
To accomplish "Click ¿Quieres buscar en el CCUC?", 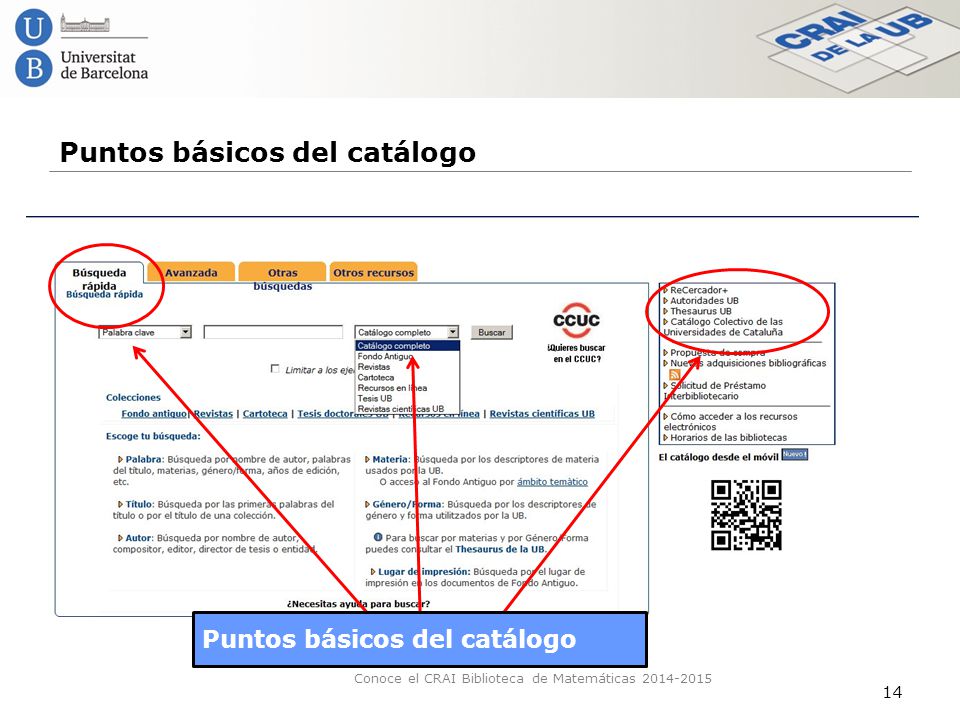I will 576,353.
